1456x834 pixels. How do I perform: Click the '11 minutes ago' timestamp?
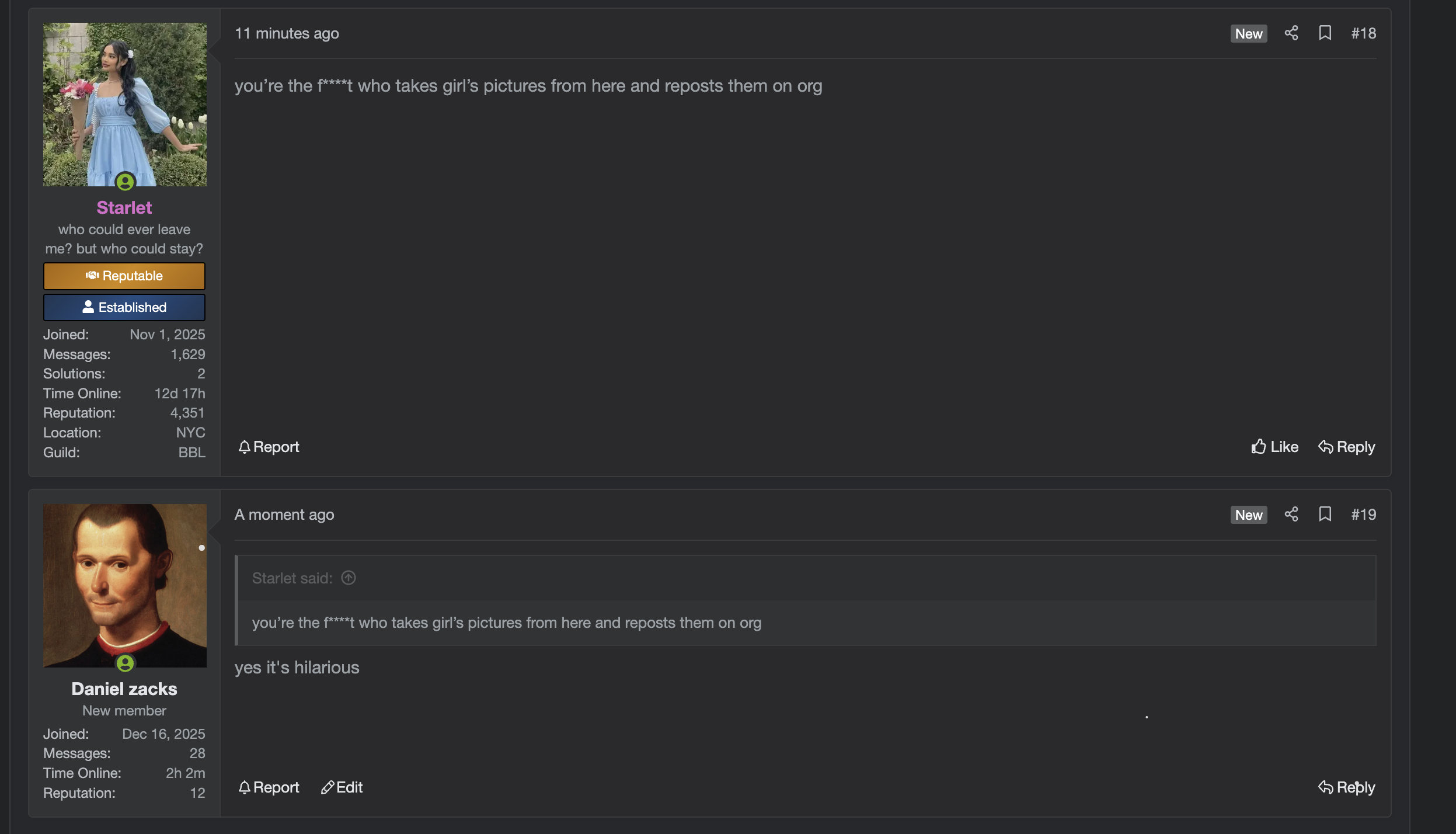coord(287,33)
